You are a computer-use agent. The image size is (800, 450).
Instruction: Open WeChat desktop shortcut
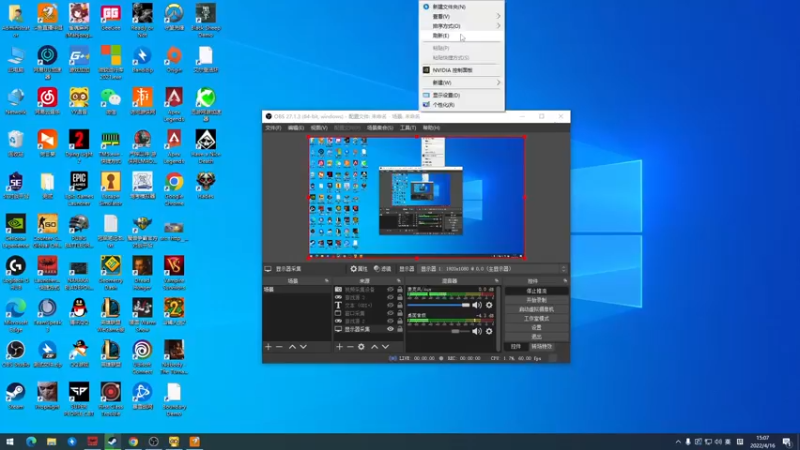[x=111, y=101]
